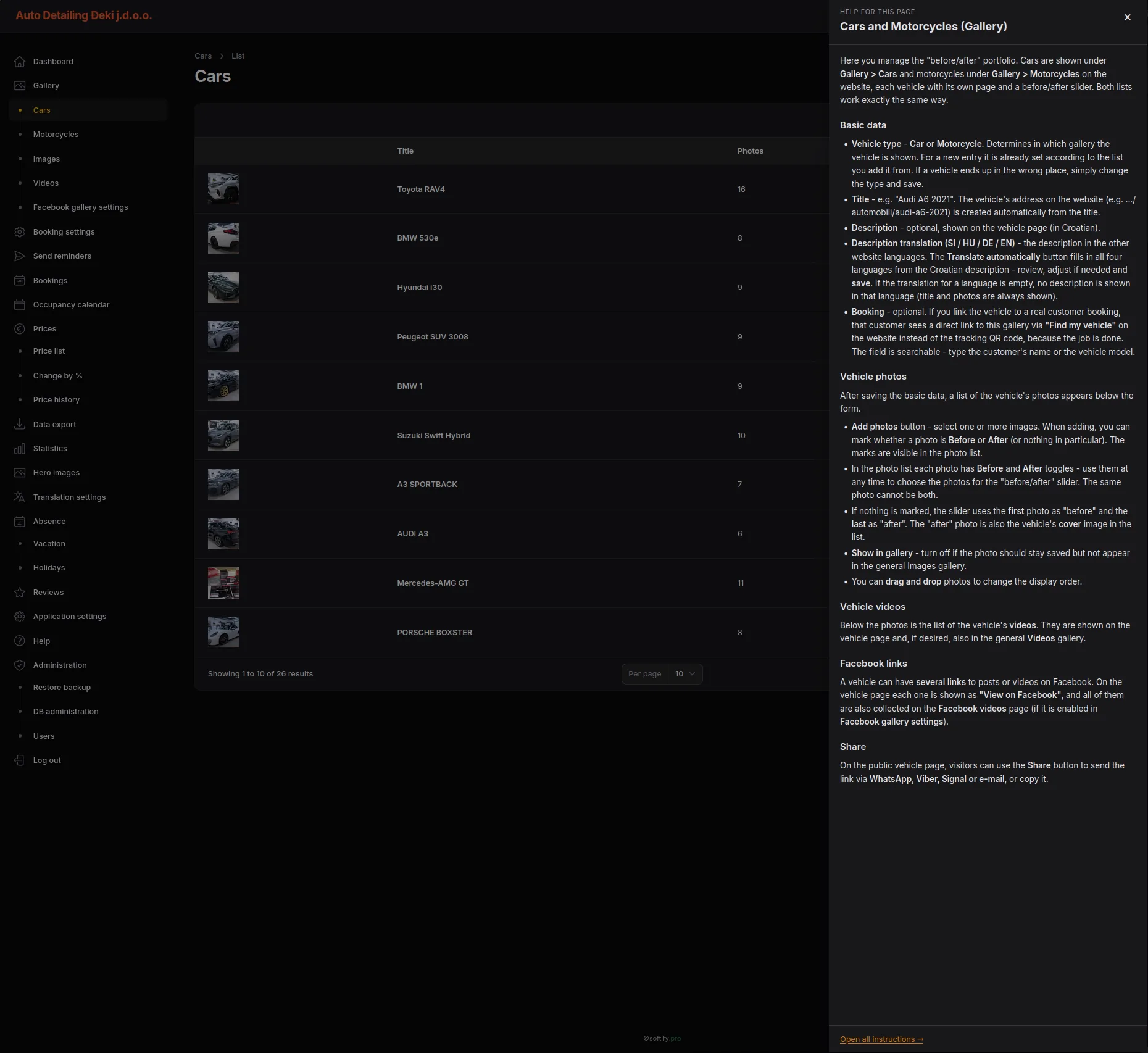The image size is (1148, 1053).
Task: Click the PORSCHE BOXSTER title
Action: coord(435,633)
